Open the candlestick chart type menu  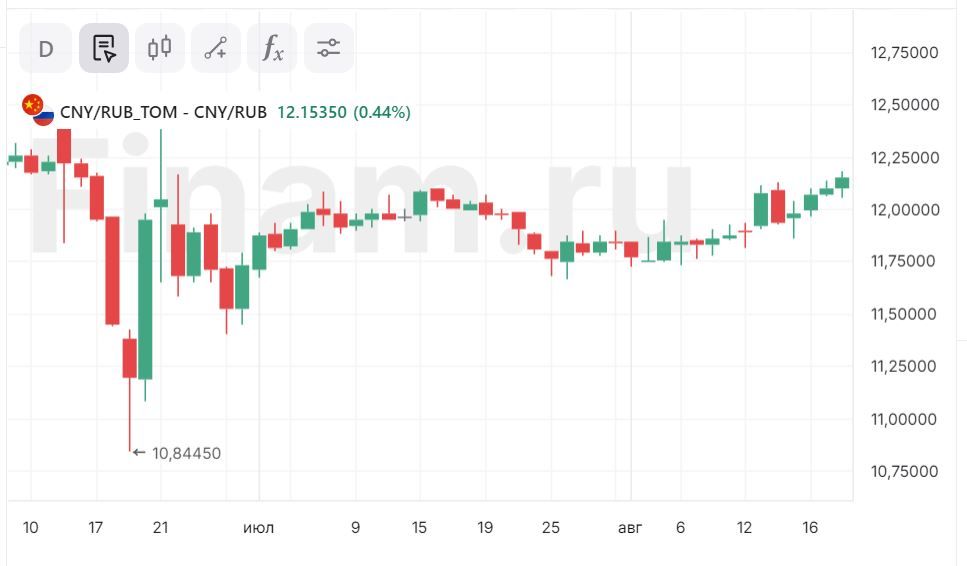(160, 48)
